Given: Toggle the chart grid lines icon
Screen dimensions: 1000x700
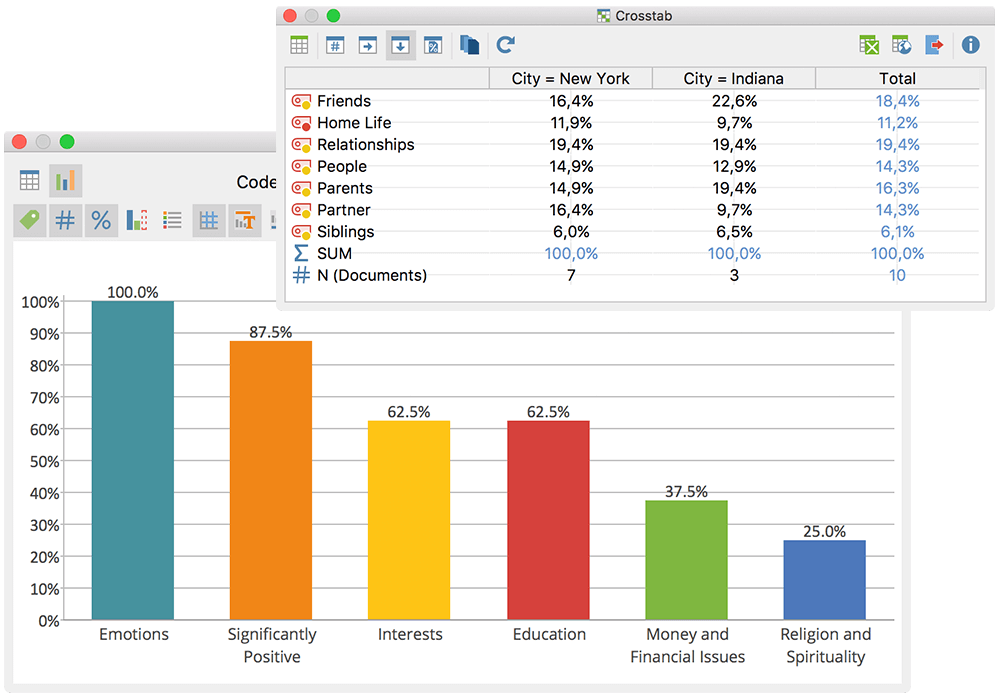Looking at the screenshot, I should coord(209,221).
